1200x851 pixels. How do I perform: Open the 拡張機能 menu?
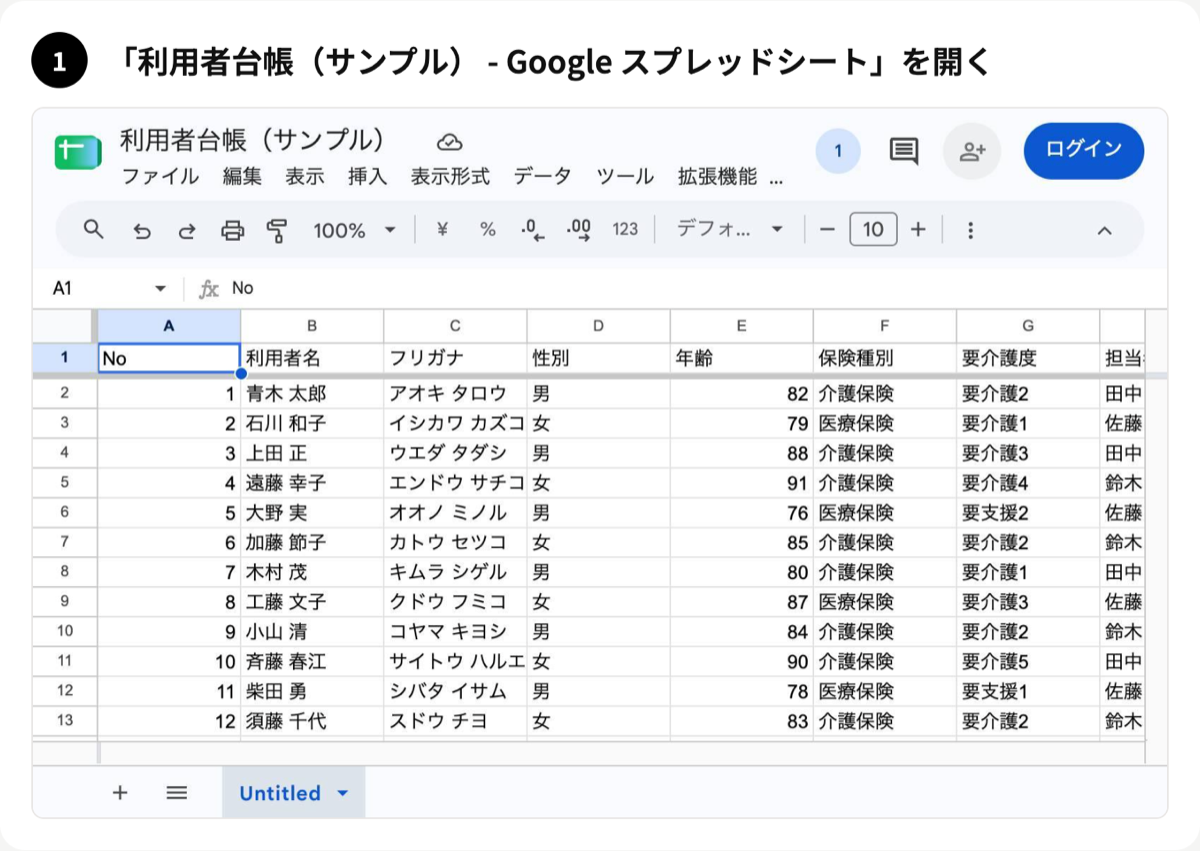coord(717,177)
